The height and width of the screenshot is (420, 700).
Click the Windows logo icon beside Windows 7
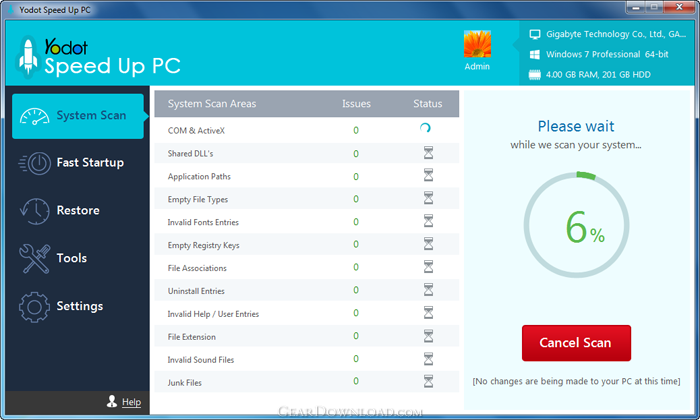[535, 54]
